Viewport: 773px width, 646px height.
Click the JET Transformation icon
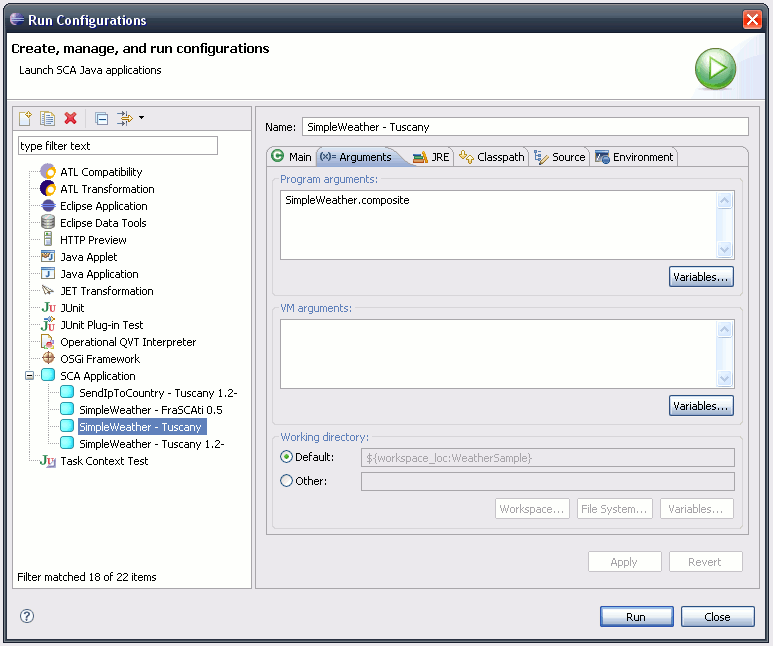[48, 290]
